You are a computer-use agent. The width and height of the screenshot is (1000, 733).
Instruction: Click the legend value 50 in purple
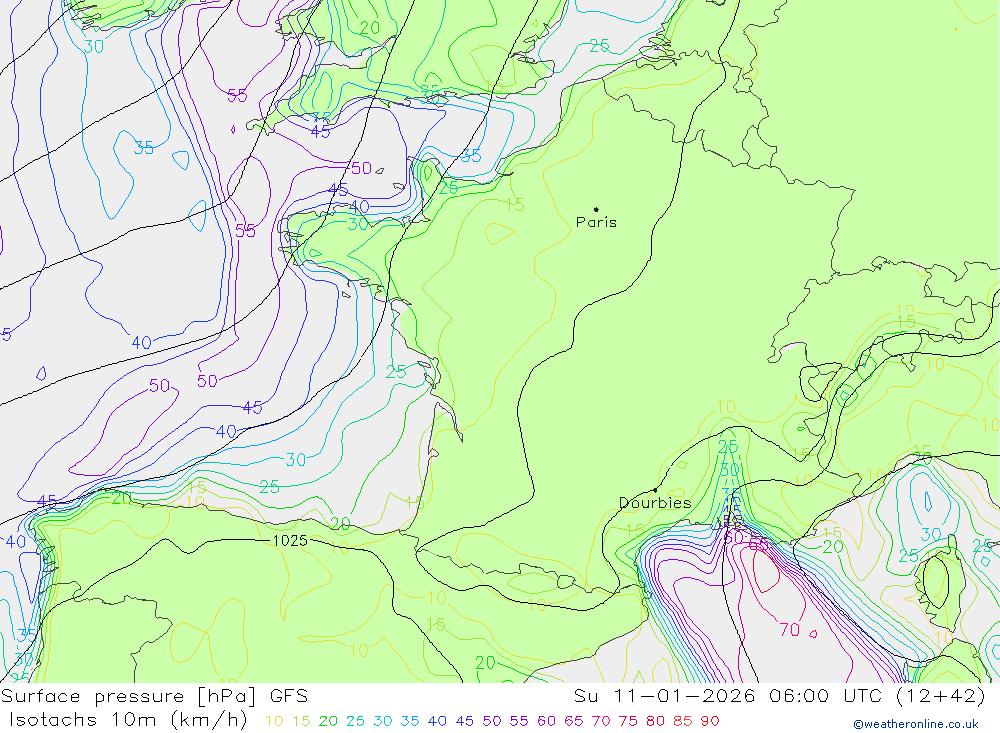(492, 721)
